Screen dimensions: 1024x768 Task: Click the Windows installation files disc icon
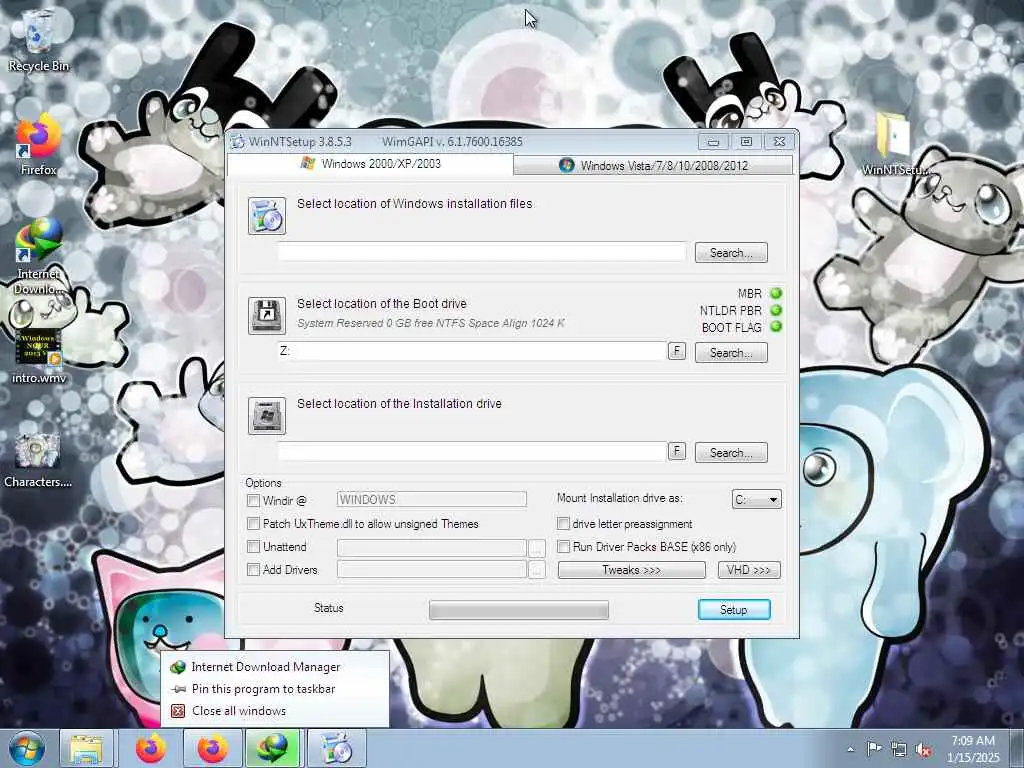pos(266,216)
